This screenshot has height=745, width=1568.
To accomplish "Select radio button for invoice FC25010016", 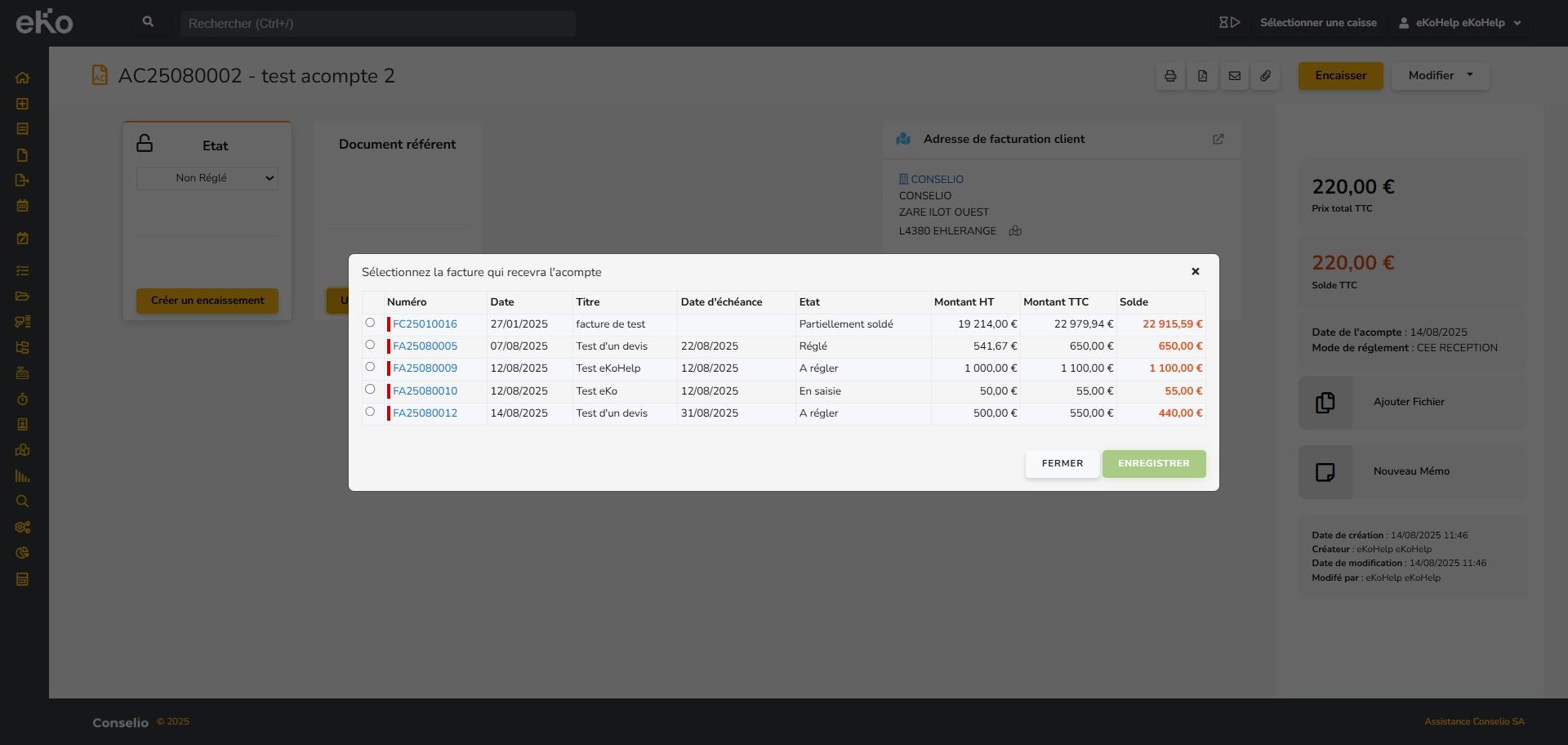I will [370, 323].
